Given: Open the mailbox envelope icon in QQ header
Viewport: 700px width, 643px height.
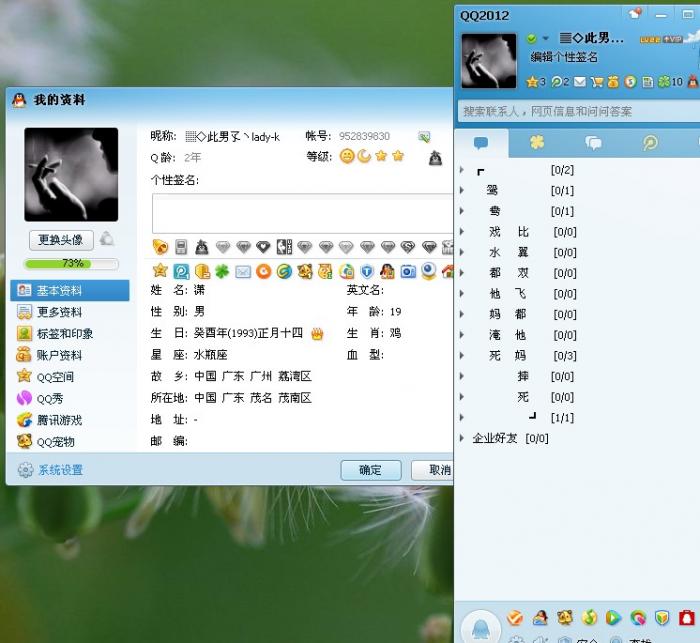Looking at the screenshot, I should click(x=579, y=82).
